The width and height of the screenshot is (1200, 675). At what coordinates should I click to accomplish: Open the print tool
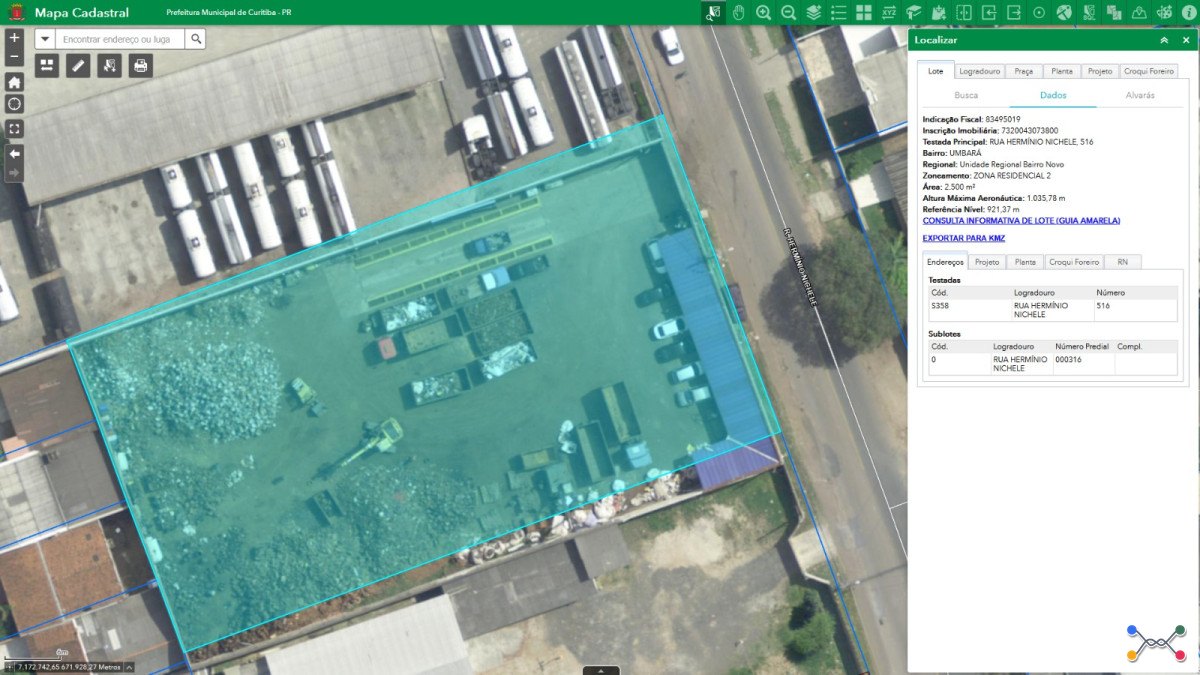tap(141, 66)
